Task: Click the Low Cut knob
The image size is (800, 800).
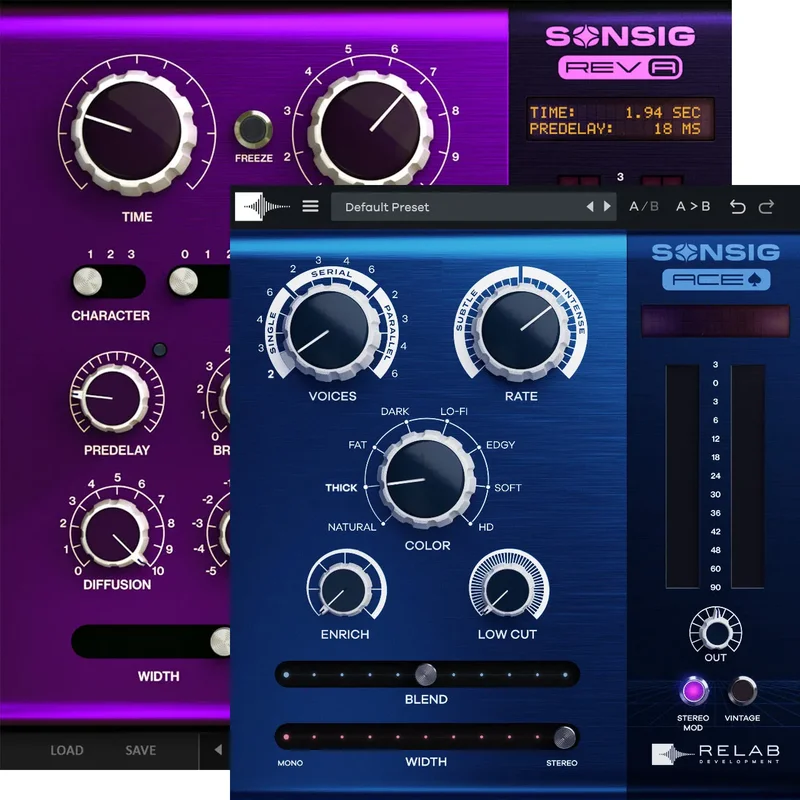Action: click(507, 590)
